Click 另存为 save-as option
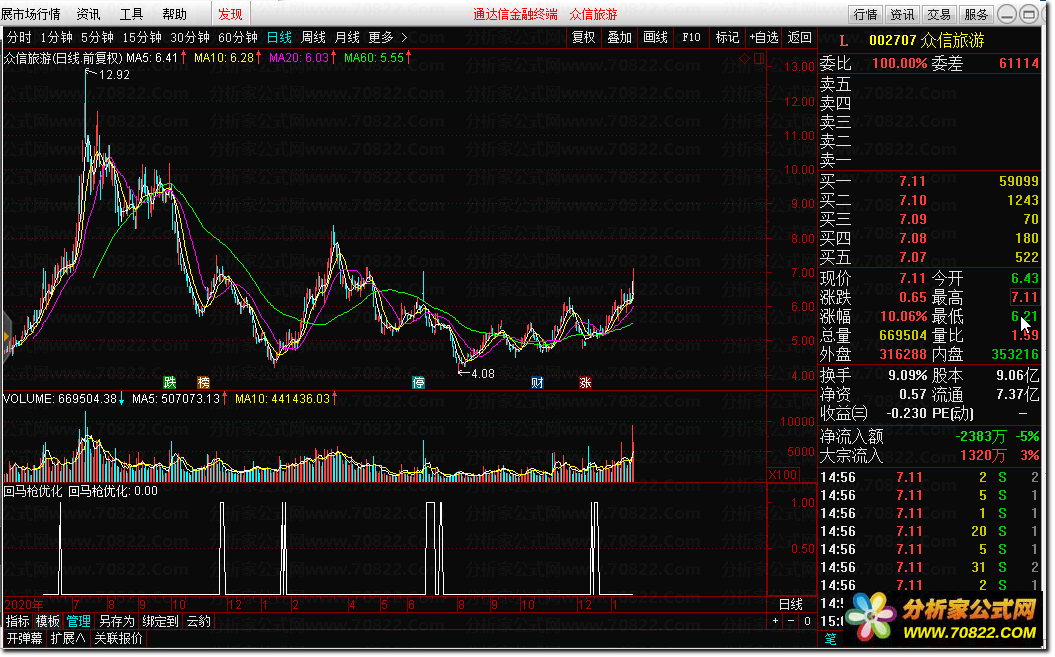Image resolution: width=1055 pixels, height=657 pixels. tap(116, 621)
